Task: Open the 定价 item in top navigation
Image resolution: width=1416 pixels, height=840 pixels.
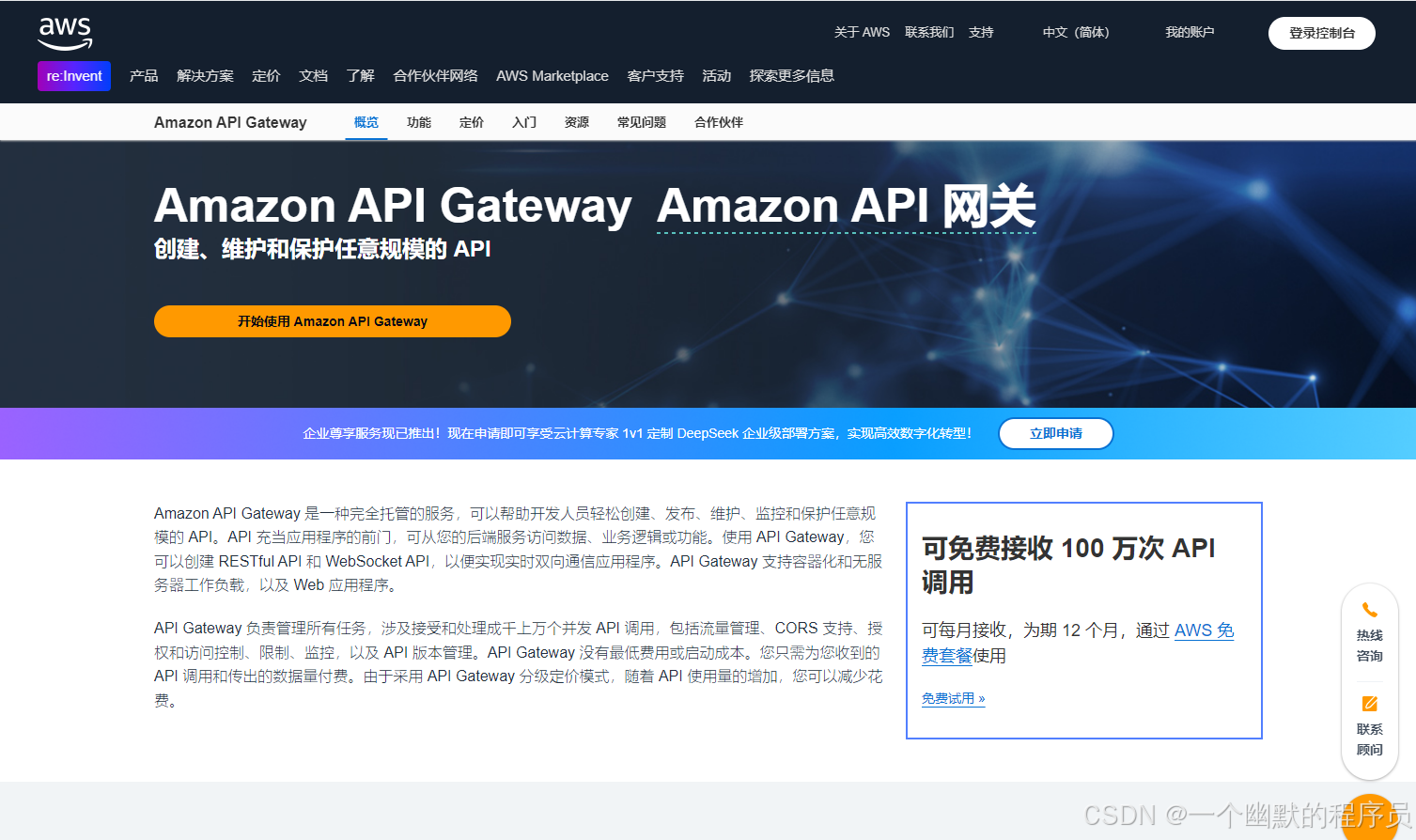Action: [x=266, y=76]
